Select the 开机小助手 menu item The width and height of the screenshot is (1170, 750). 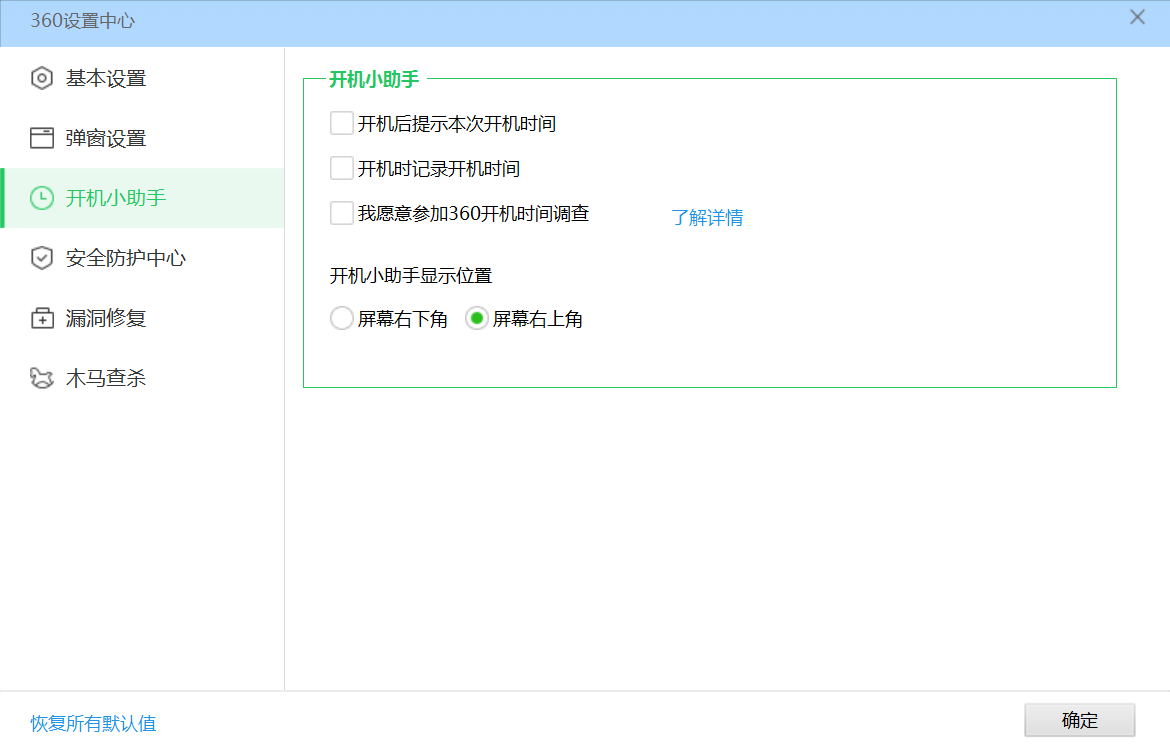(143, 198)
